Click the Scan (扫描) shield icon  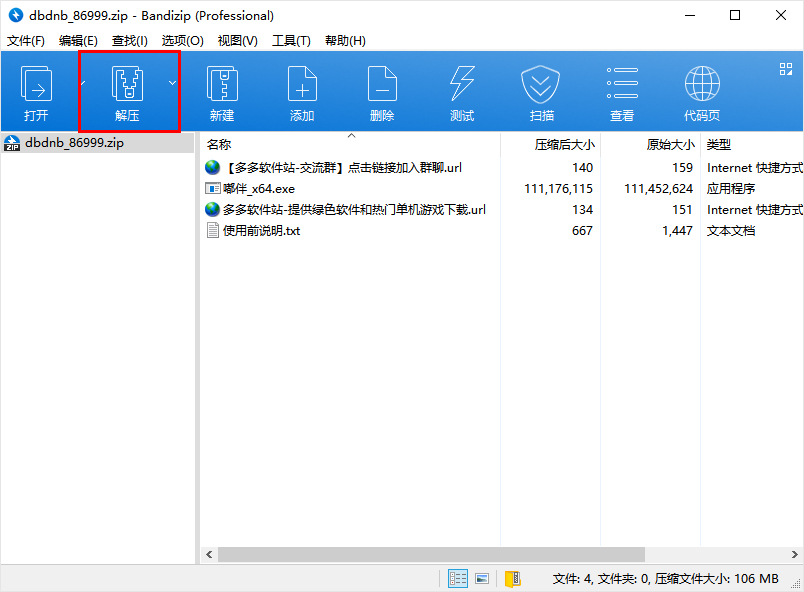[540, 84]
